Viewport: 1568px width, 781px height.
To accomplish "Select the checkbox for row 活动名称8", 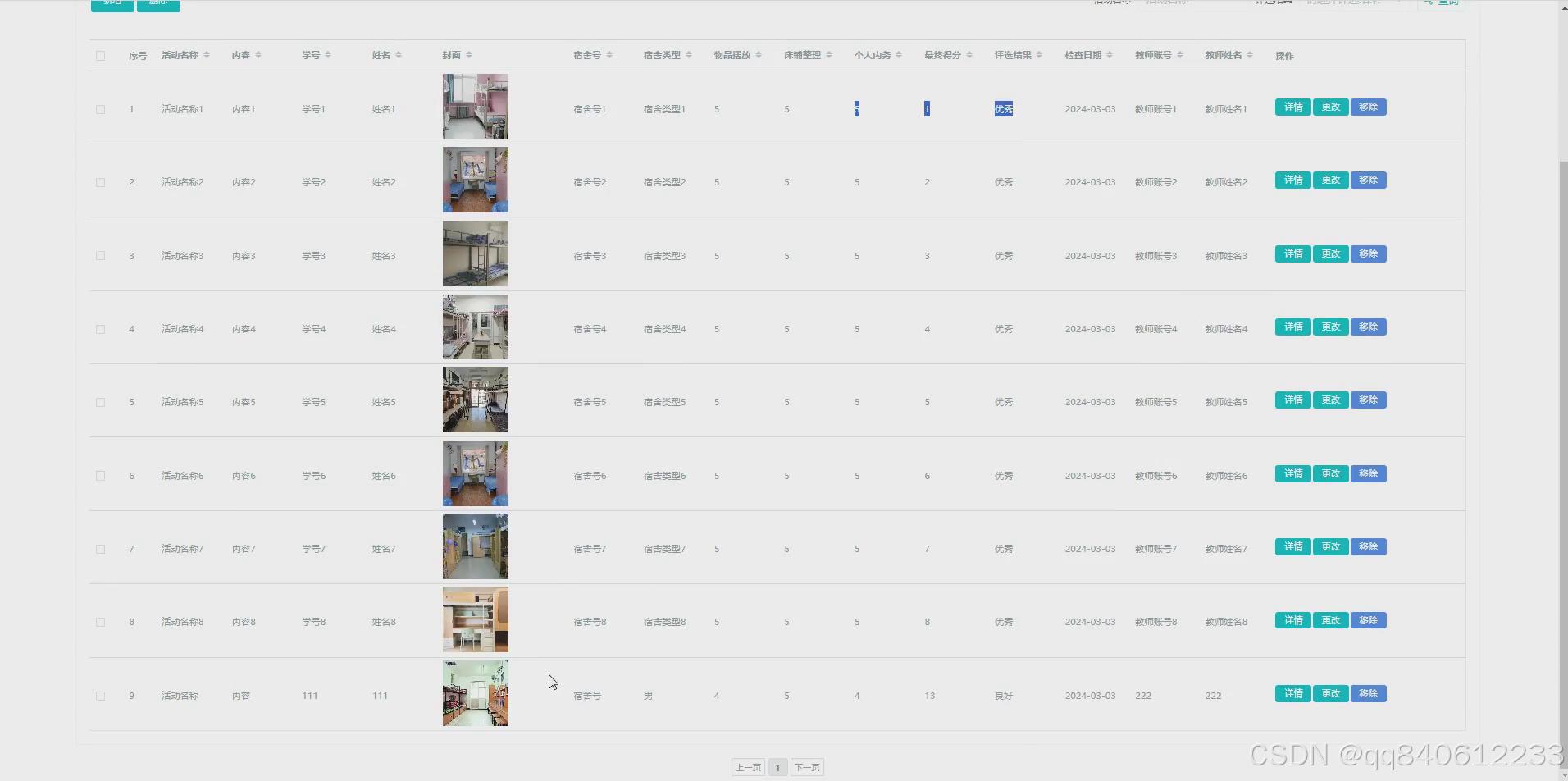I will tap(100, 622).
